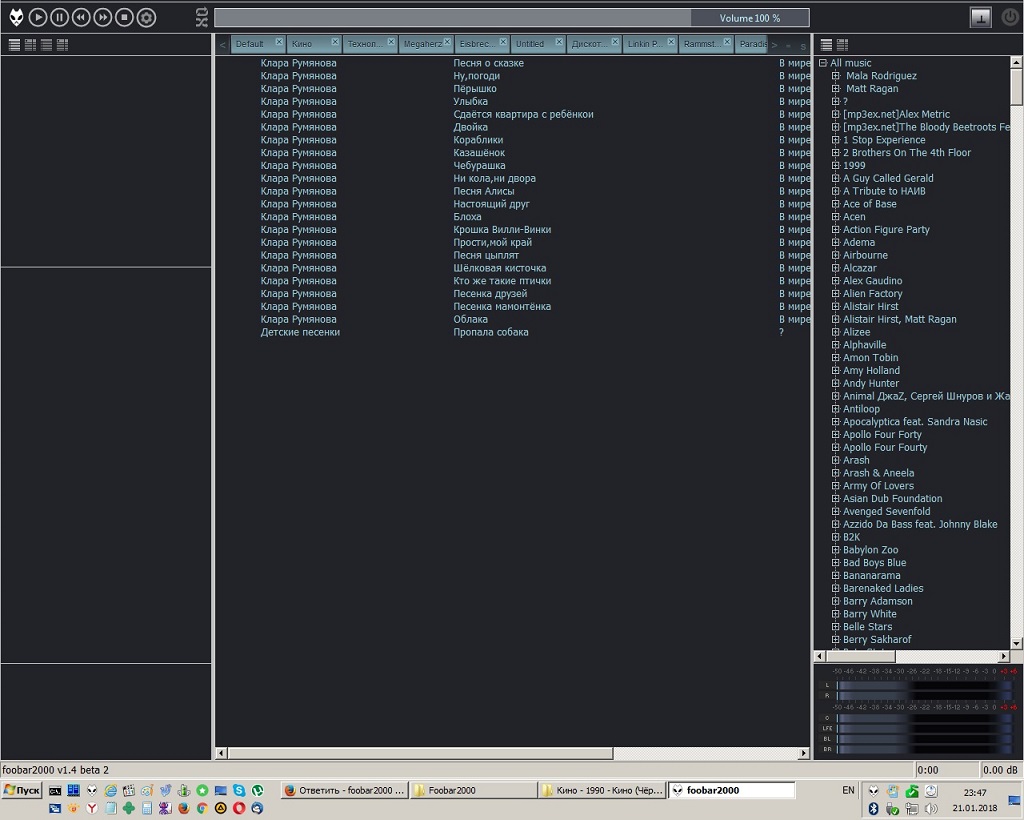Skip to the previous track
Screen dimensions: 1024x820
point(81,17)
